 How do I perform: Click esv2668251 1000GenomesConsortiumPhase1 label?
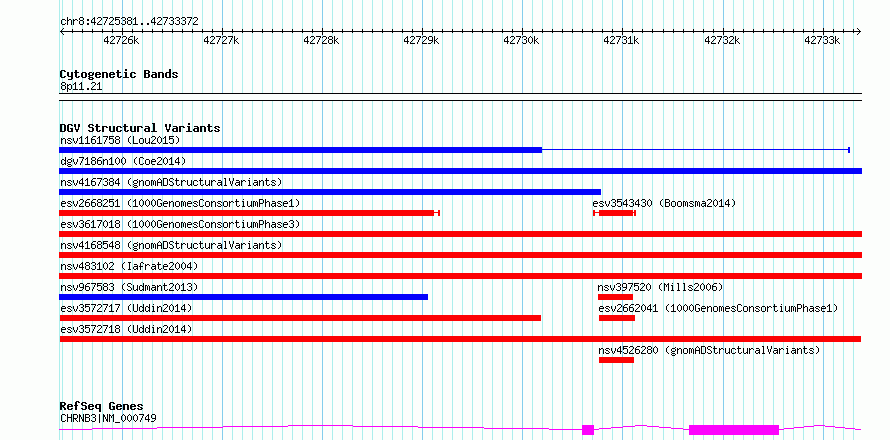pos(180,203)
